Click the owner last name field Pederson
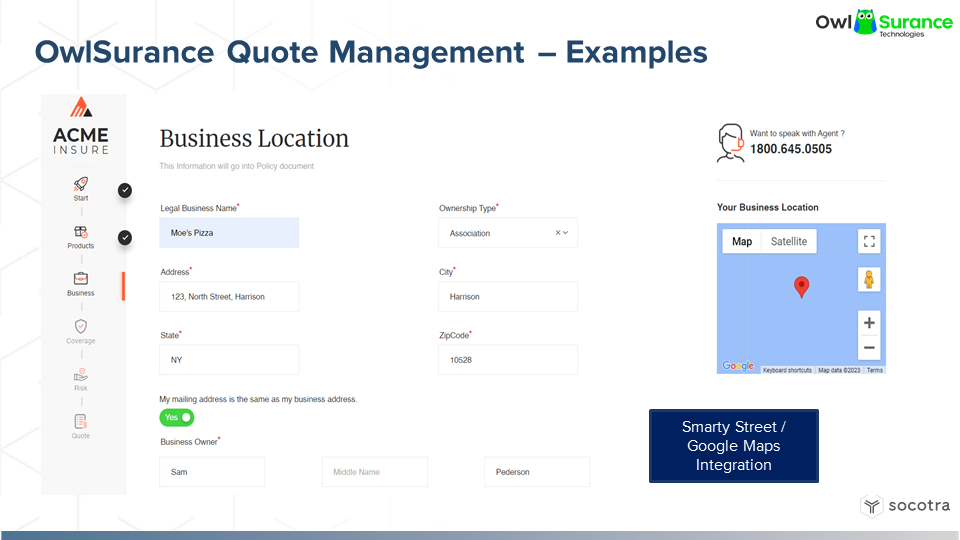Viewport: 960px width, 540px height. 537,472
